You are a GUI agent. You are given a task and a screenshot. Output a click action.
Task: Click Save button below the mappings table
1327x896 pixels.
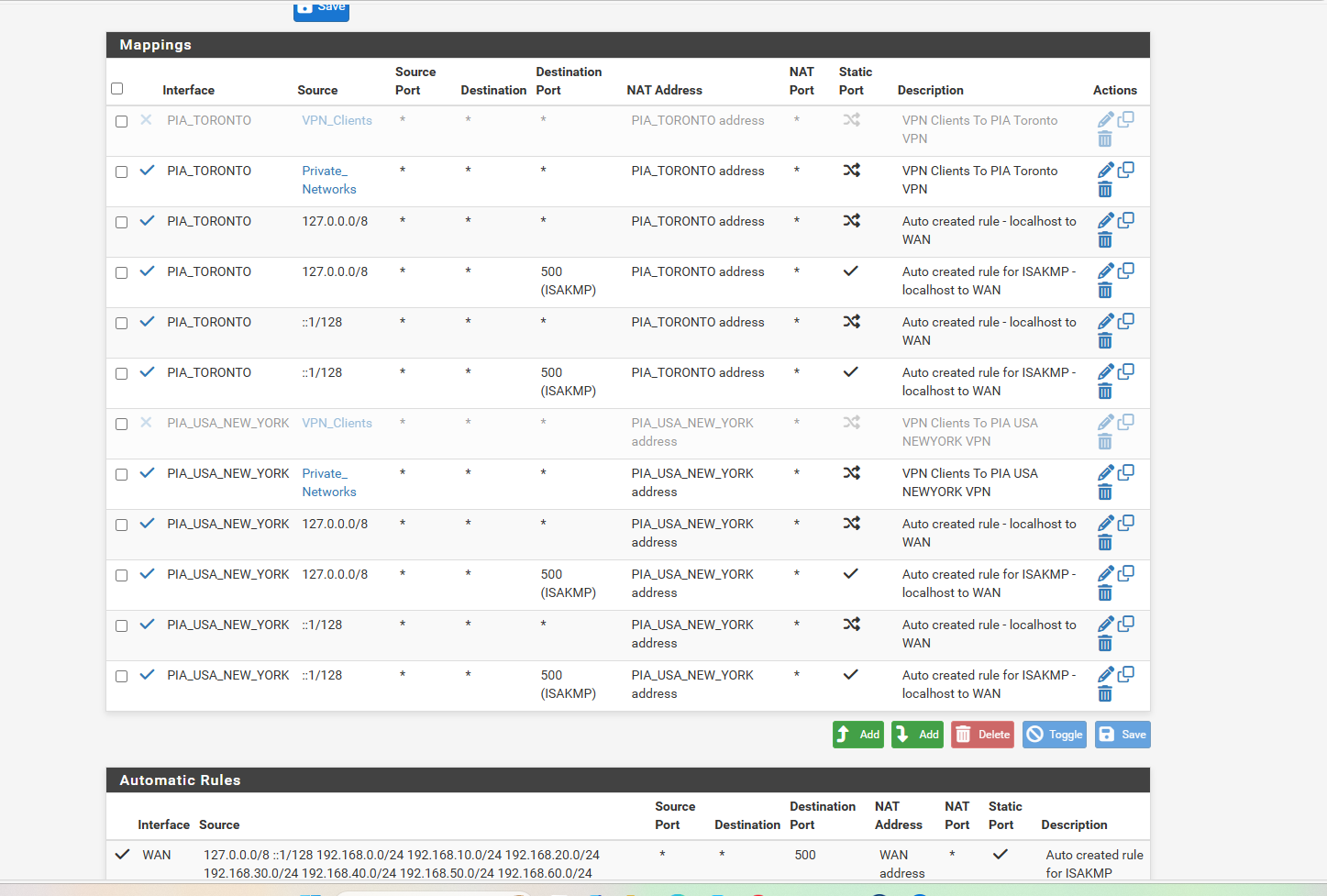(x=1122, y=735)
